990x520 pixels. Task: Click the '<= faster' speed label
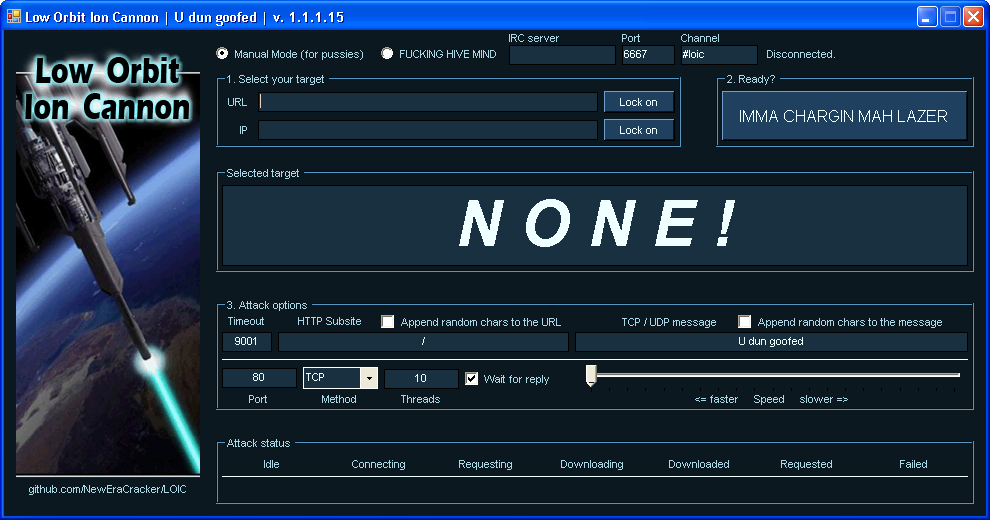point(716,399)
